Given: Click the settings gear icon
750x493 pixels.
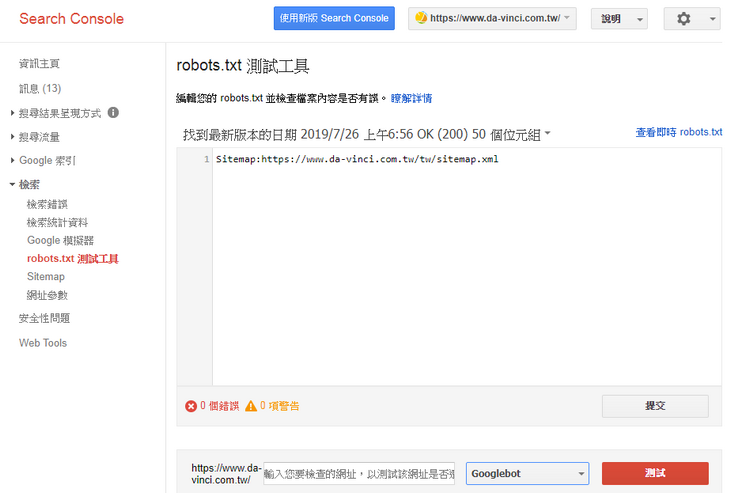Looking at the screenshot, I should click(684, 19).
